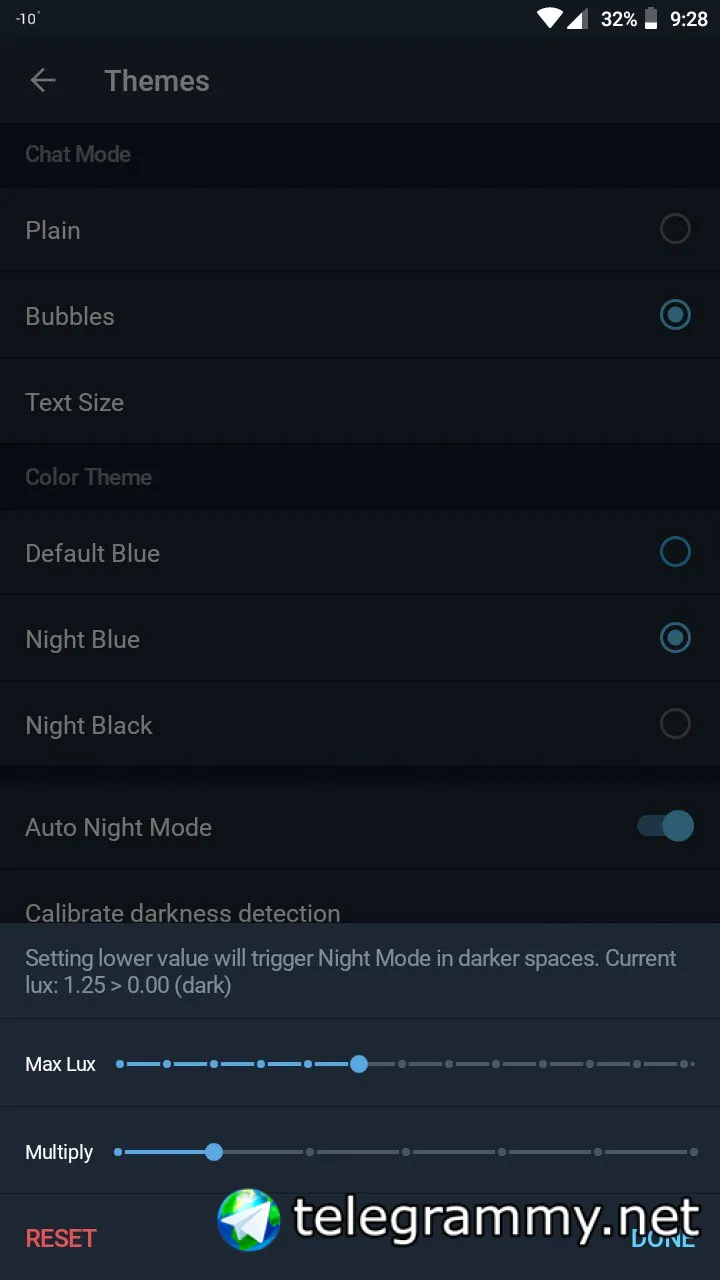720x1280 pixels.
Task: Choose the Night Black theme radio
Action: coord(675,724)
